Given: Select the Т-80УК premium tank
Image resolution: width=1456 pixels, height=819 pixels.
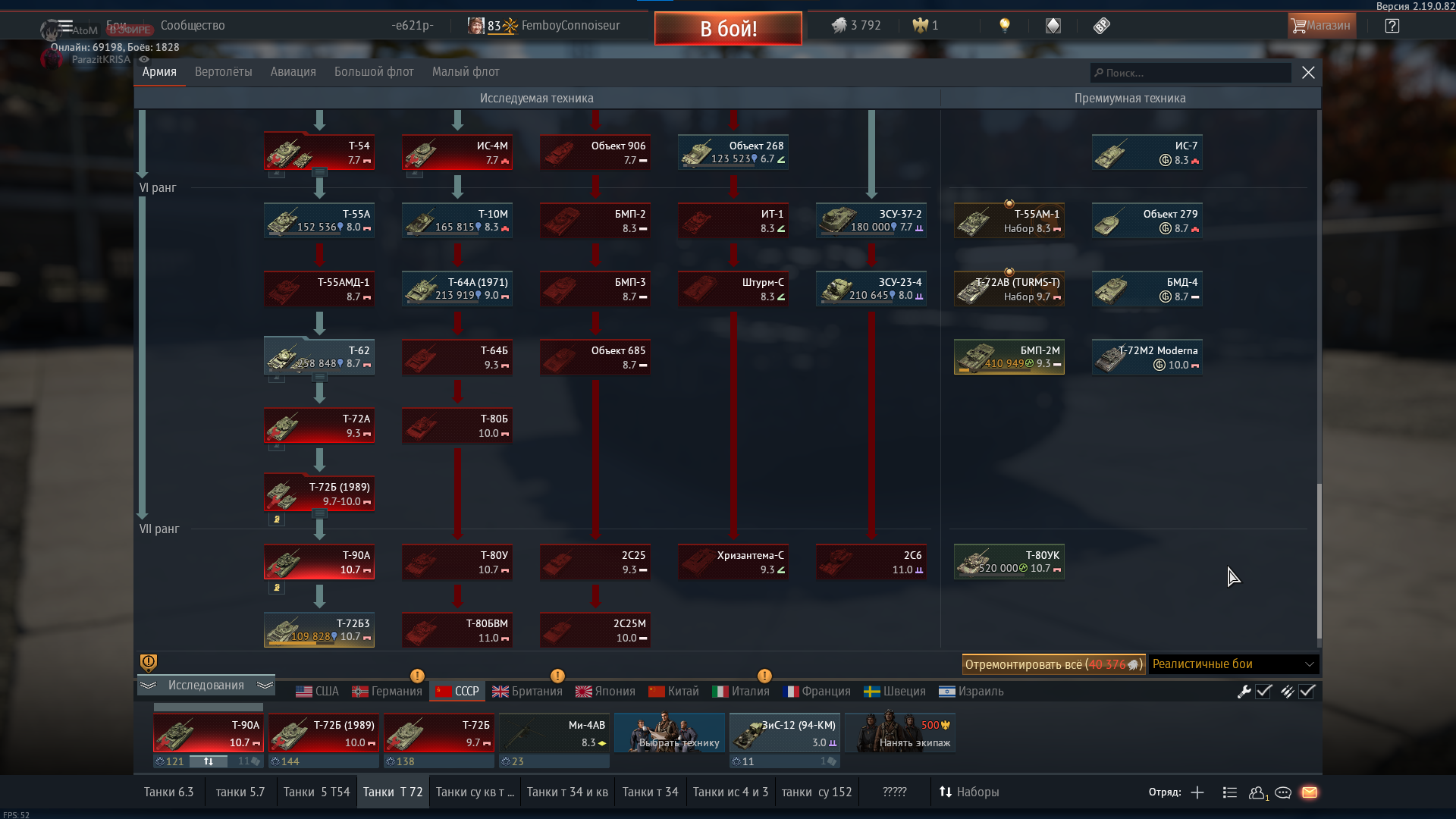Looking at the screenshot, I should (1009, 561).
